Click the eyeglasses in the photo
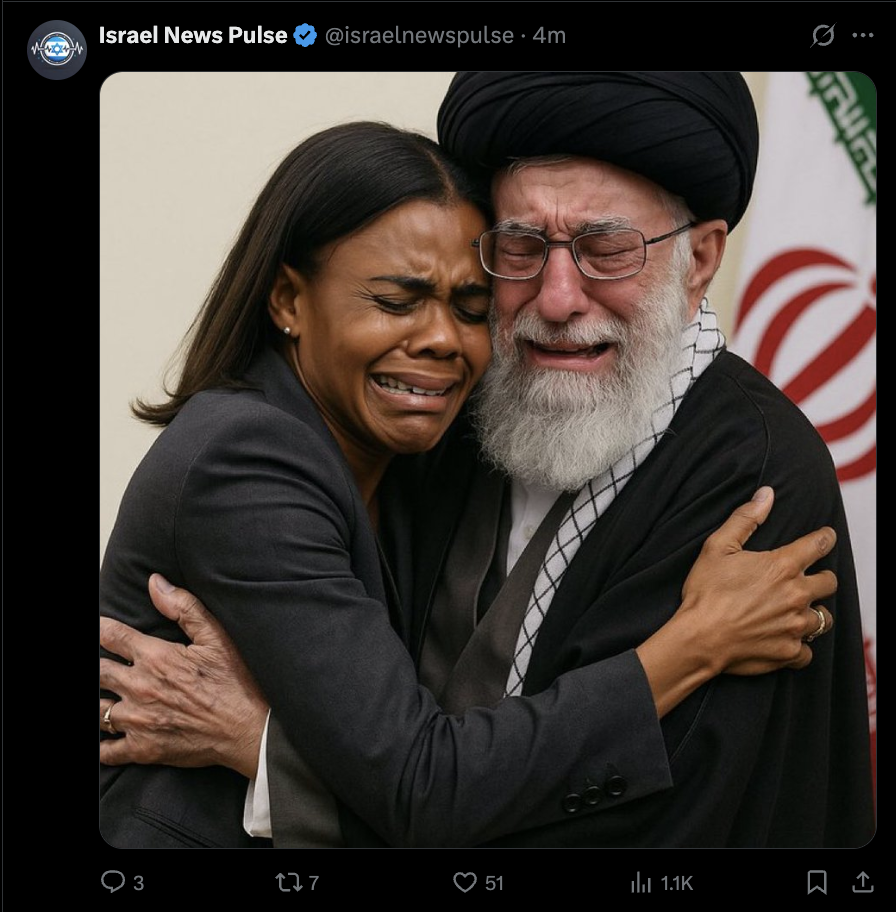The image size is (896, 912). coord(582,251)
